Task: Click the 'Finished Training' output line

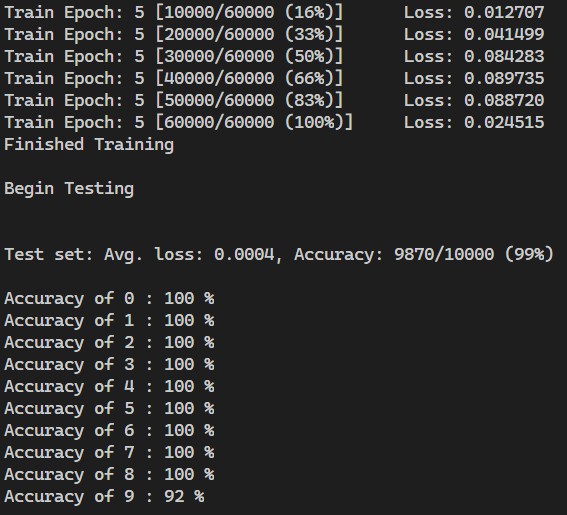Action: (89, 145)
